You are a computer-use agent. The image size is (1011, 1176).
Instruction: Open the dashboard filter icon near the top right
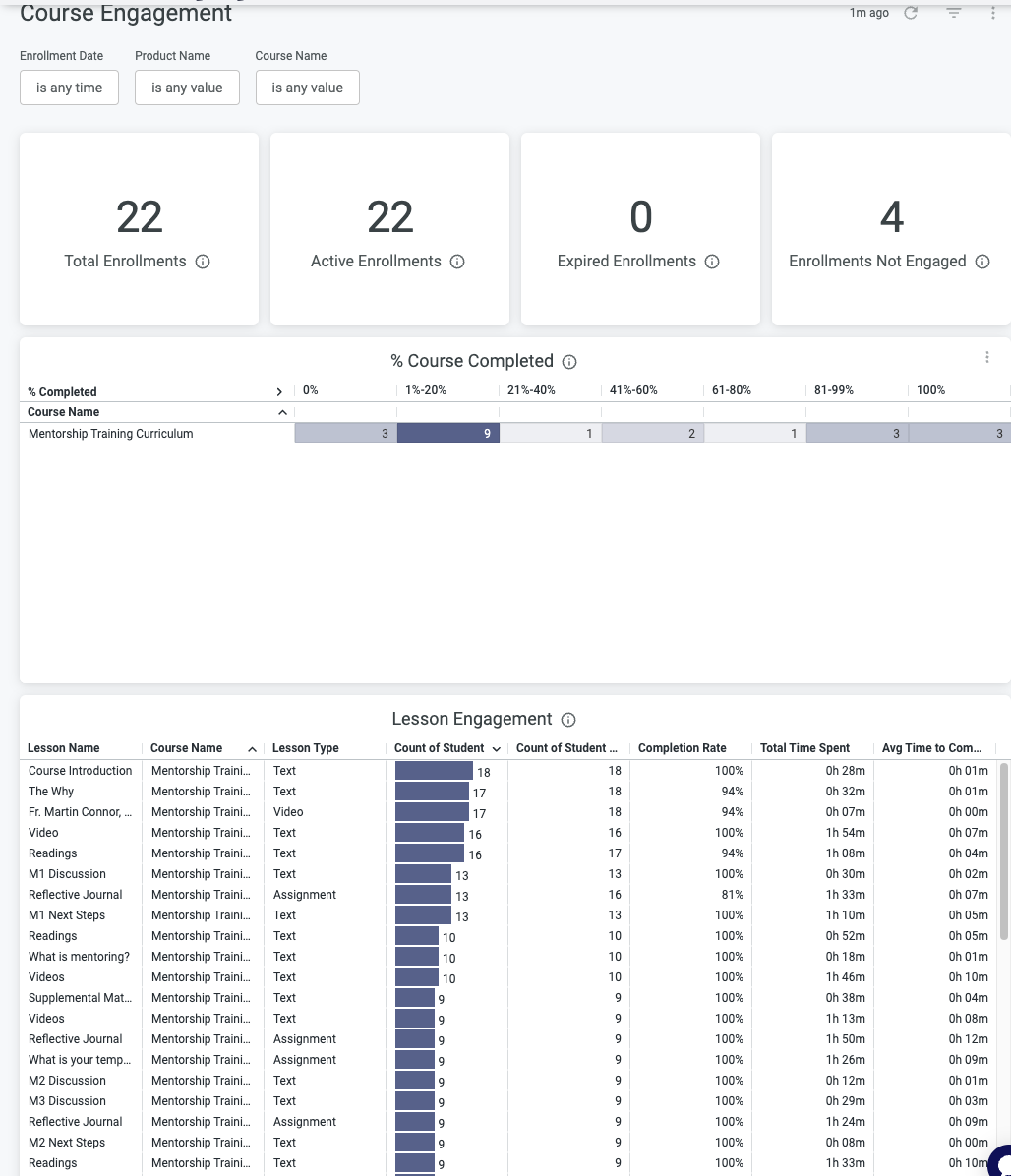pyautogui.click(x=952, y=13)
